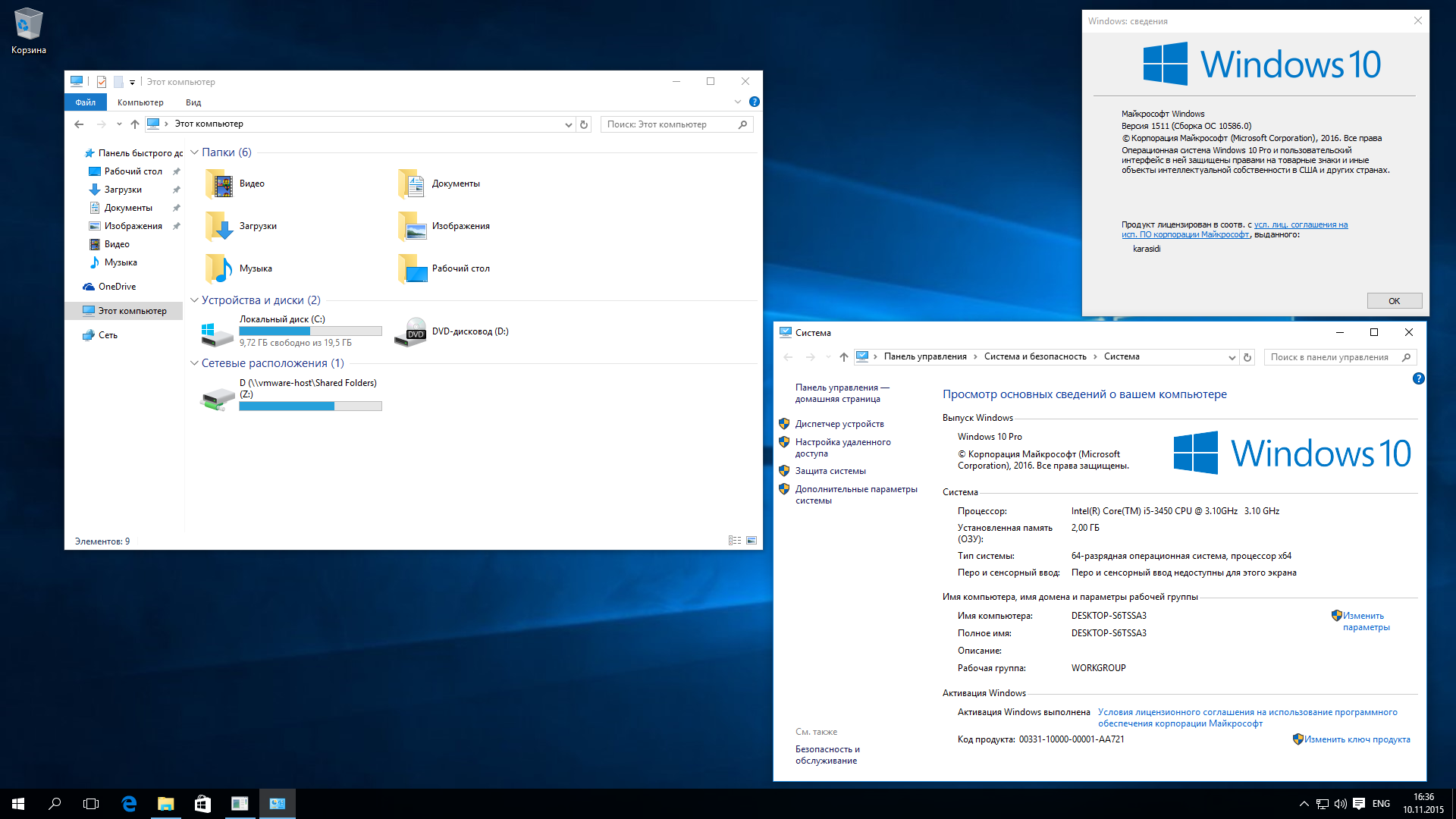The image size is (1456, 819).
Task: Click Изменить параметры link
Action: tap(1367, 622)
